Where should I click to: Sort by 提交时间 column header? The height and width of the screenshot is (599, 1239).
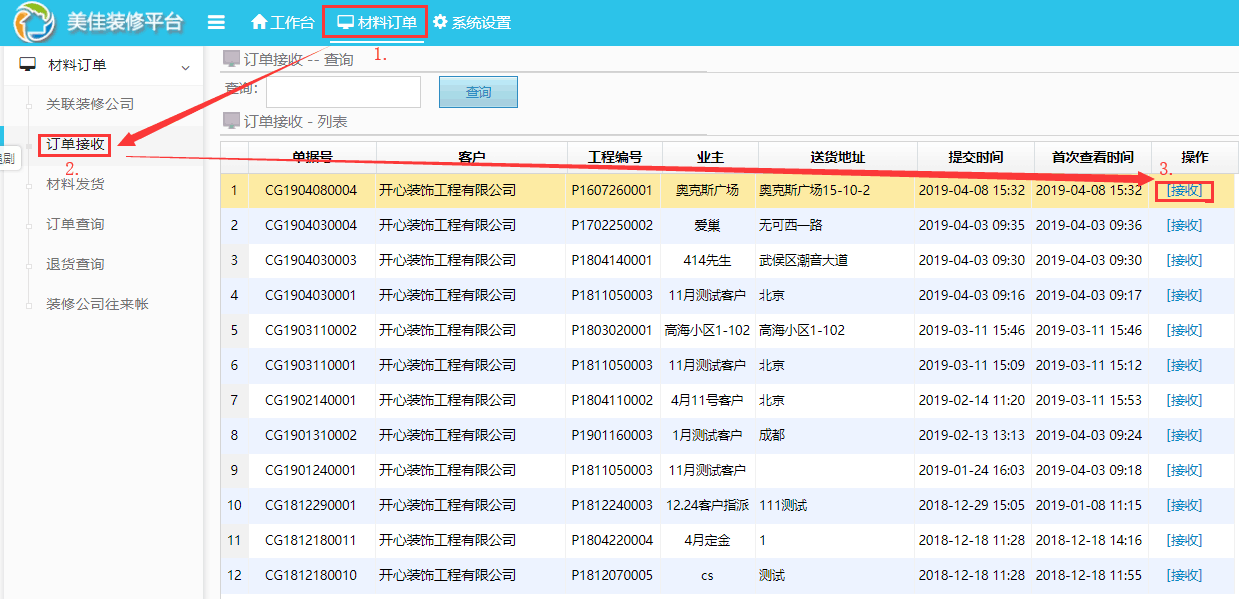(x=975, y=157)
